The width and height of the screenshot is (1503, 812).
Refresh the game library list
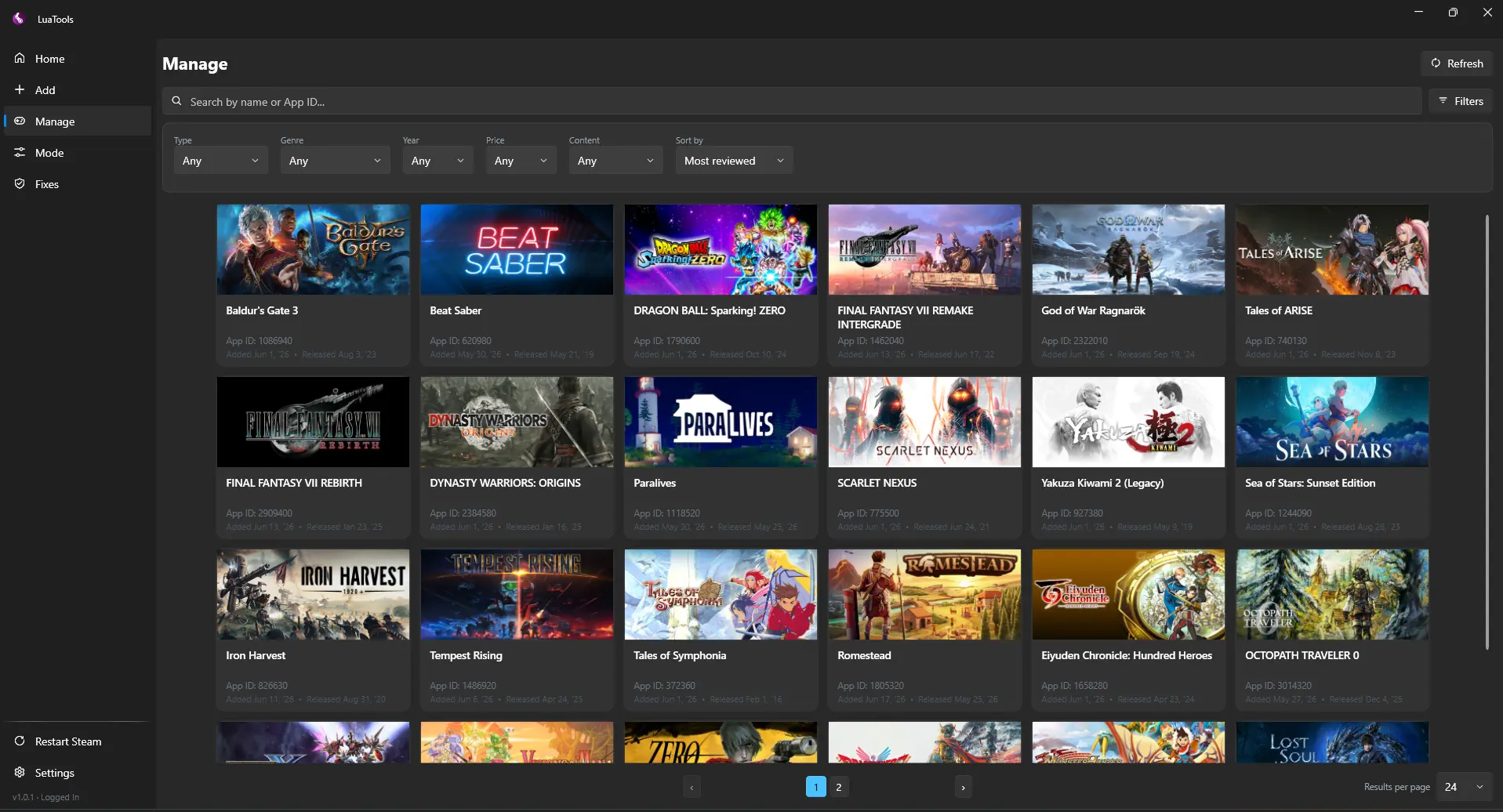coord(1457,63)
